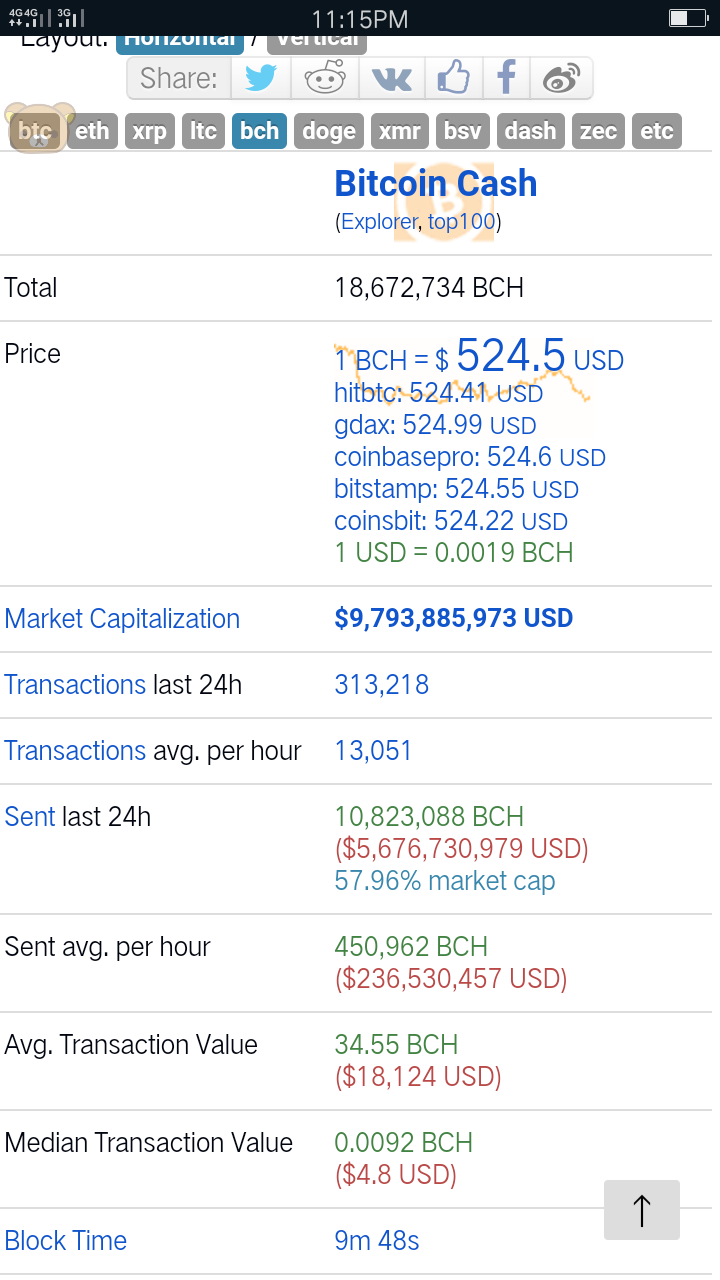The width and height of the screenshot is (720, 1280).
Task: Select the btc coin tab
Action: [x=35, y=131]
